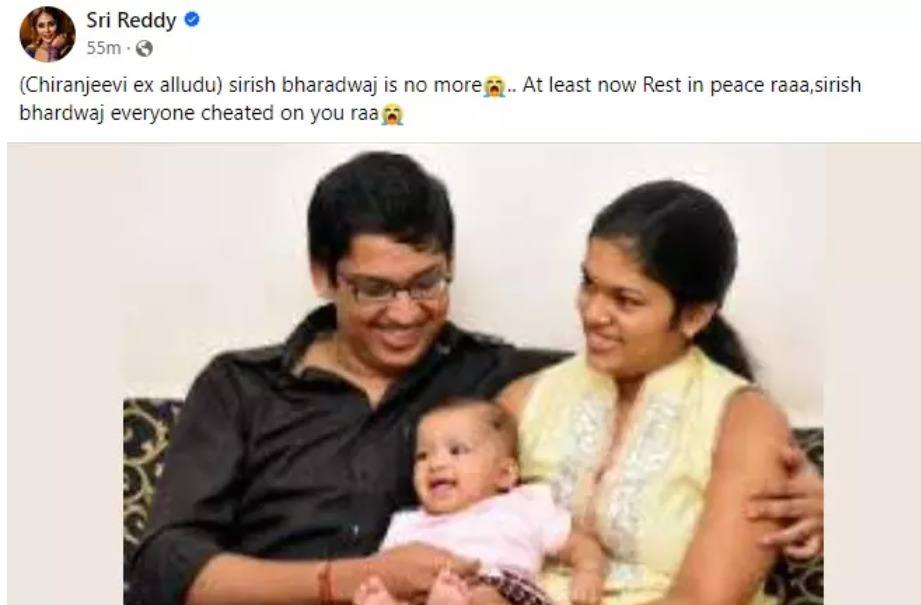Viewport: 921px width, 605px height.
Task: Click the woman's ponytail in photo
Action: pos(725,344)
